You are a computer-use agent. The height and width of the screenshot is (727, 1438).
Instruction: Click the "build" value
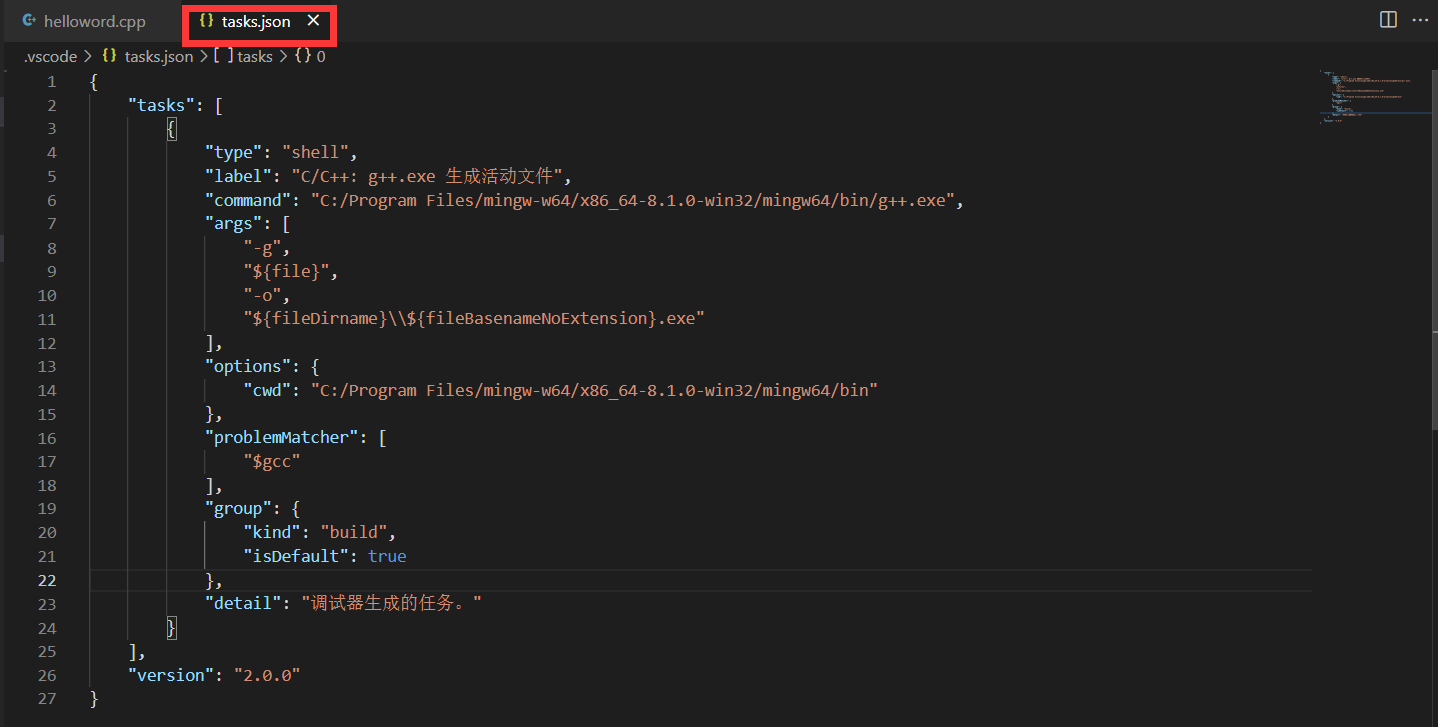click(x=354, y=532)
